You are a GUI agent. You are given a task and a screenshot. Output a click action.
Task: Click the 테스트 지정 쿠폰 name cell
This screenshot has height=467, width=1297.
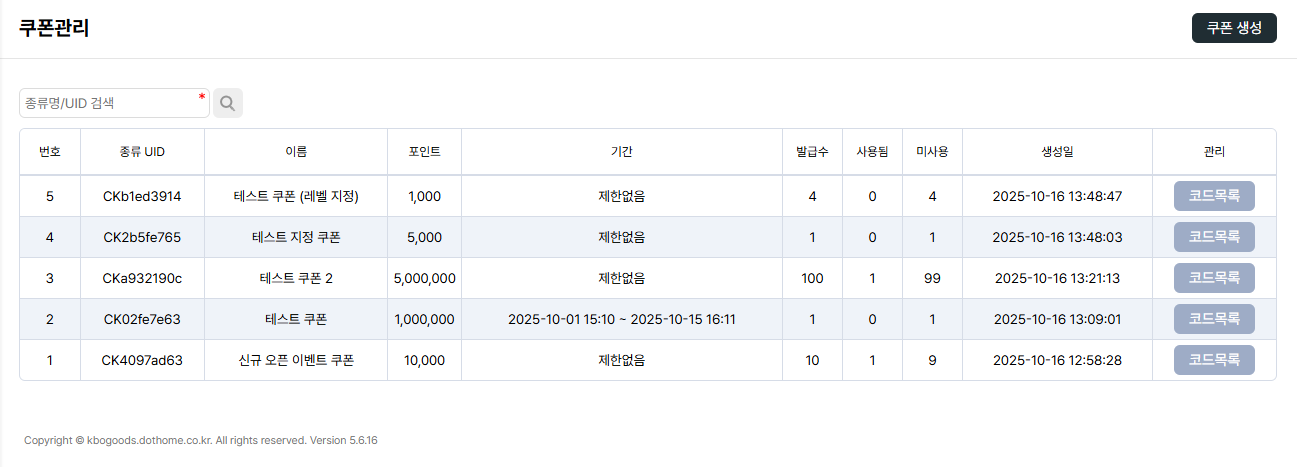coord(296,238)
